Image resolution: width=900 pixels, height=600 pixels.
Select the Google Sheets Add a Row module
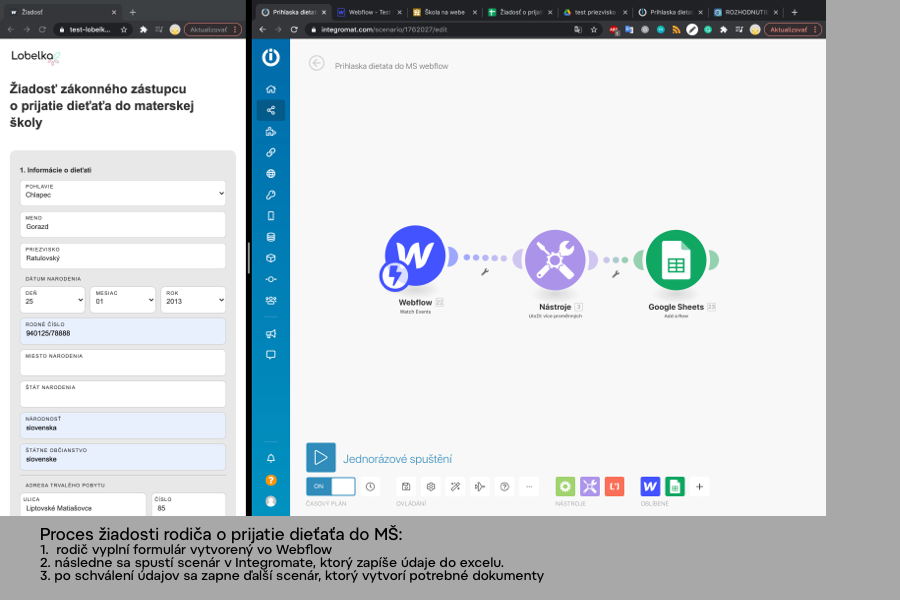[676, 260]
